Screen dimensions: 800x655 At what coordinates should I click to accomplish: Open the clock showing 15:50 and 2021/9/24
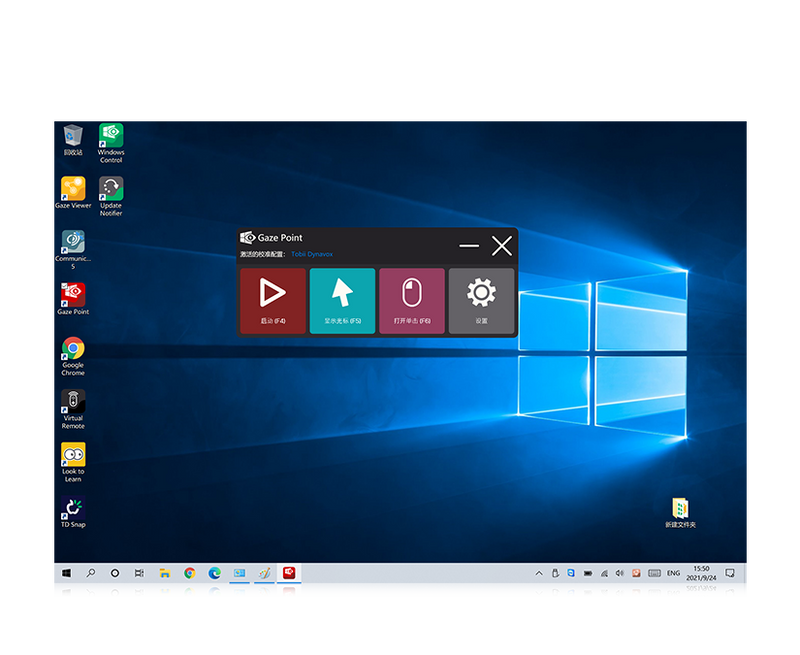[701, 573]
